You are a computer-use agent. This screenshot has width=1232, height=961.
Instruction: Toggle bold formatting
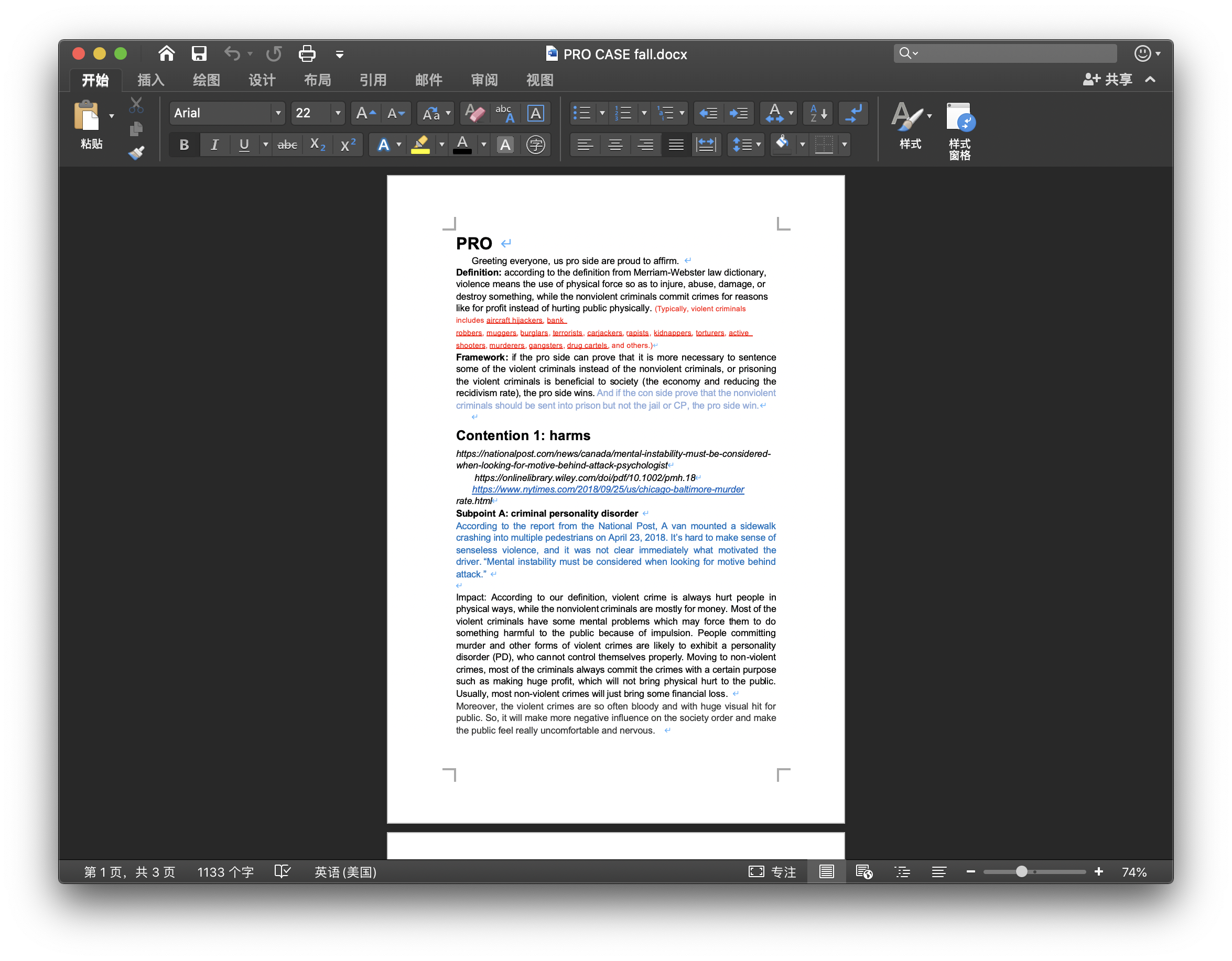point(184,145)
